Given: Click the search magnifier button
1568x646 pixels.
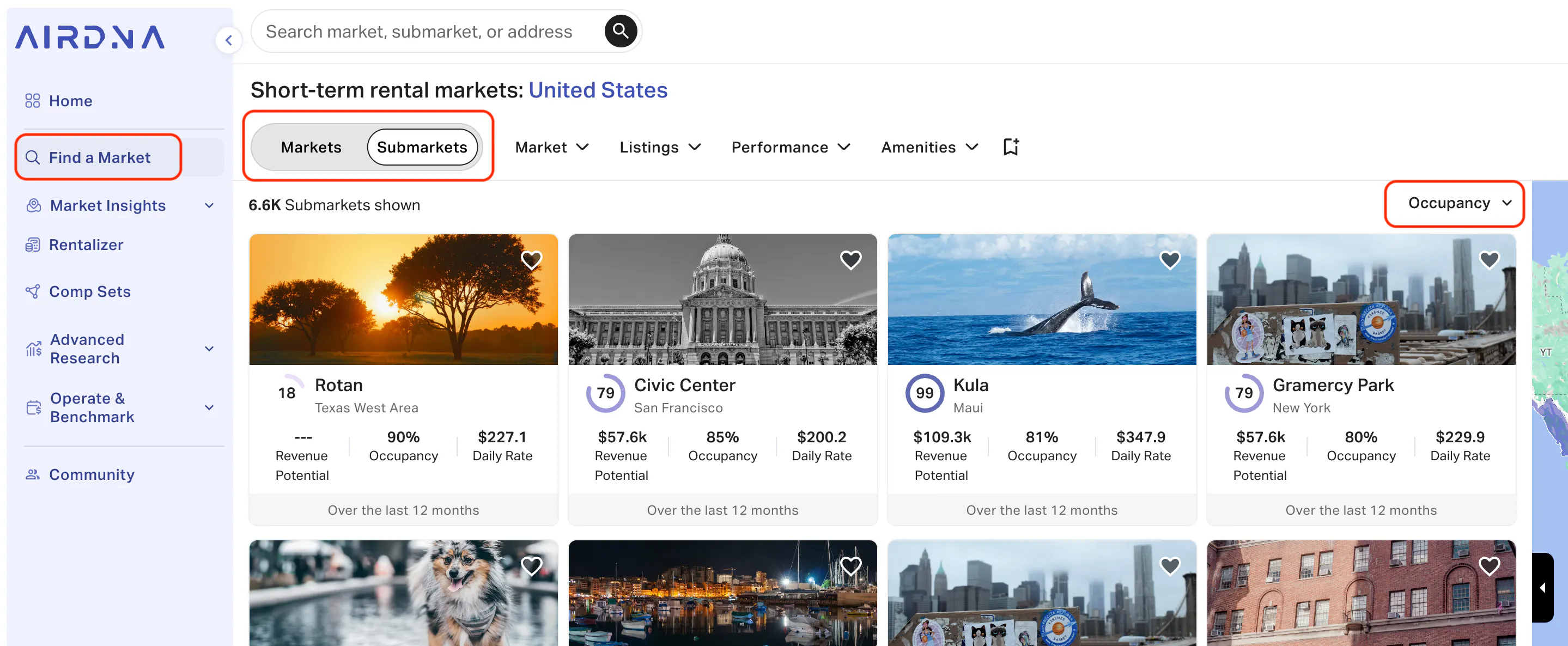Looking at the screenshot, I should tap(620, 31).
